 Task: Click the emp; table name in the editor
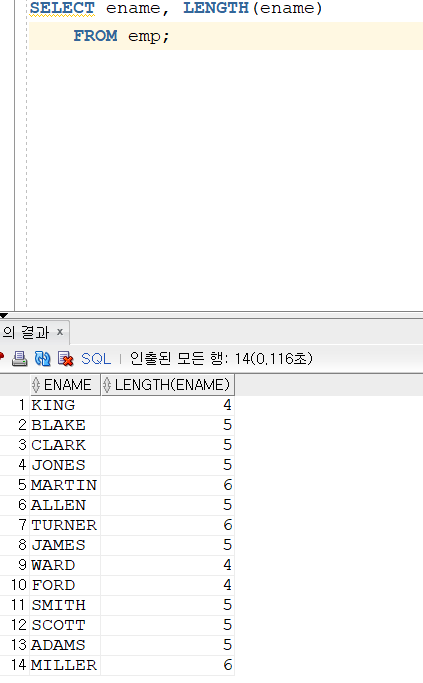tap(149, 37)
